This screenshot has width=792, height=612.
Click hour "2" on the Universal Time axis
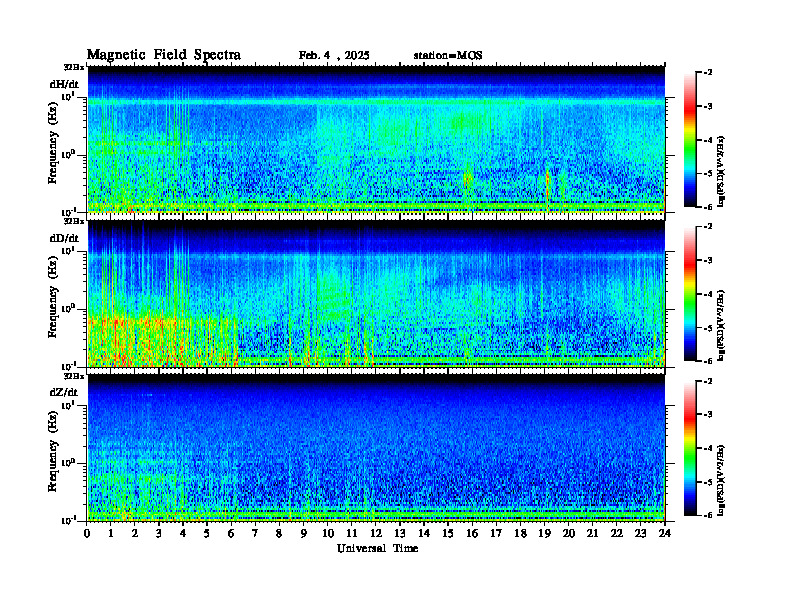tap(135, 533)
